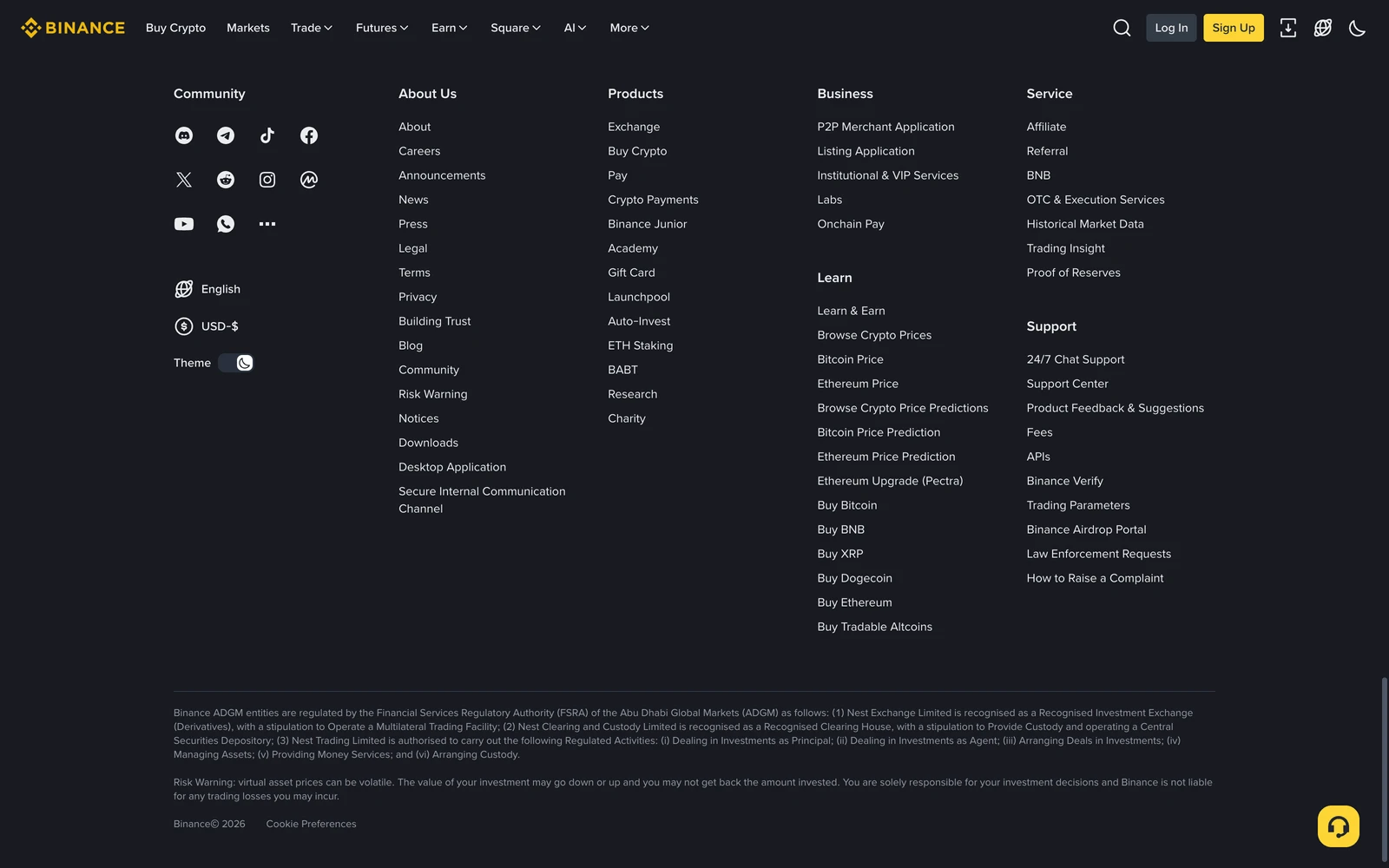Open 24/7 Chat Support link
The width and height of the screenshot is (1389, 868).
pyautogui.click(x=1075, y=359)
